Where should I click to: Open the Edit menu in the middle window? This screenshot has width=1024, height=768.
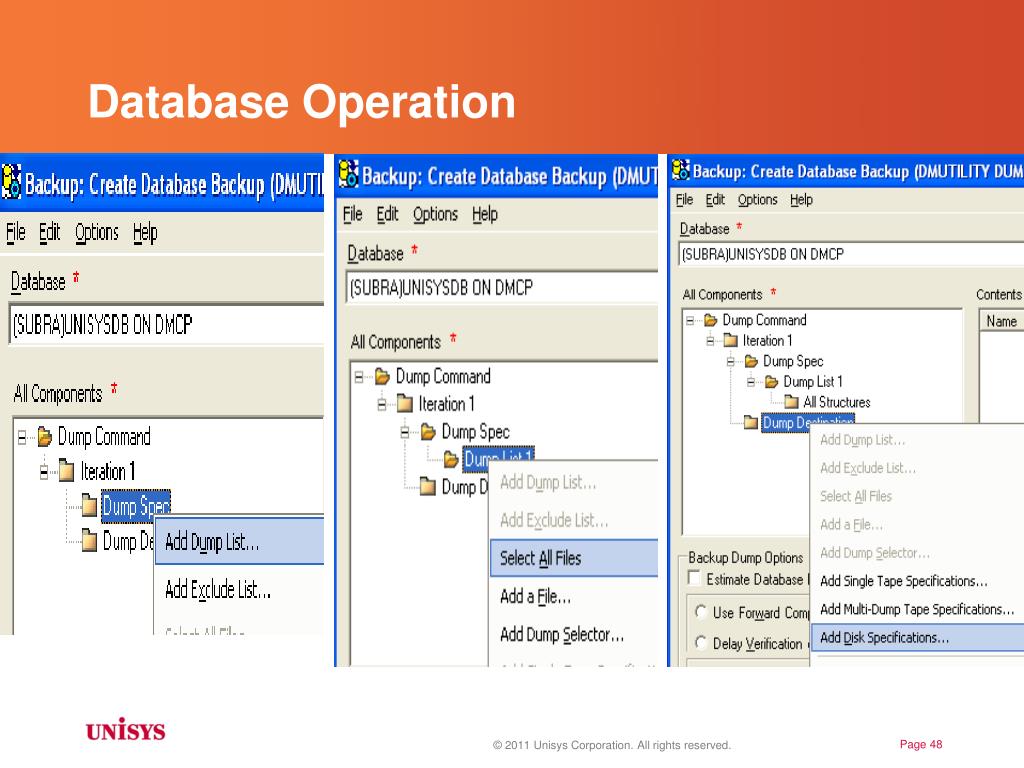(x=387, y=214)
